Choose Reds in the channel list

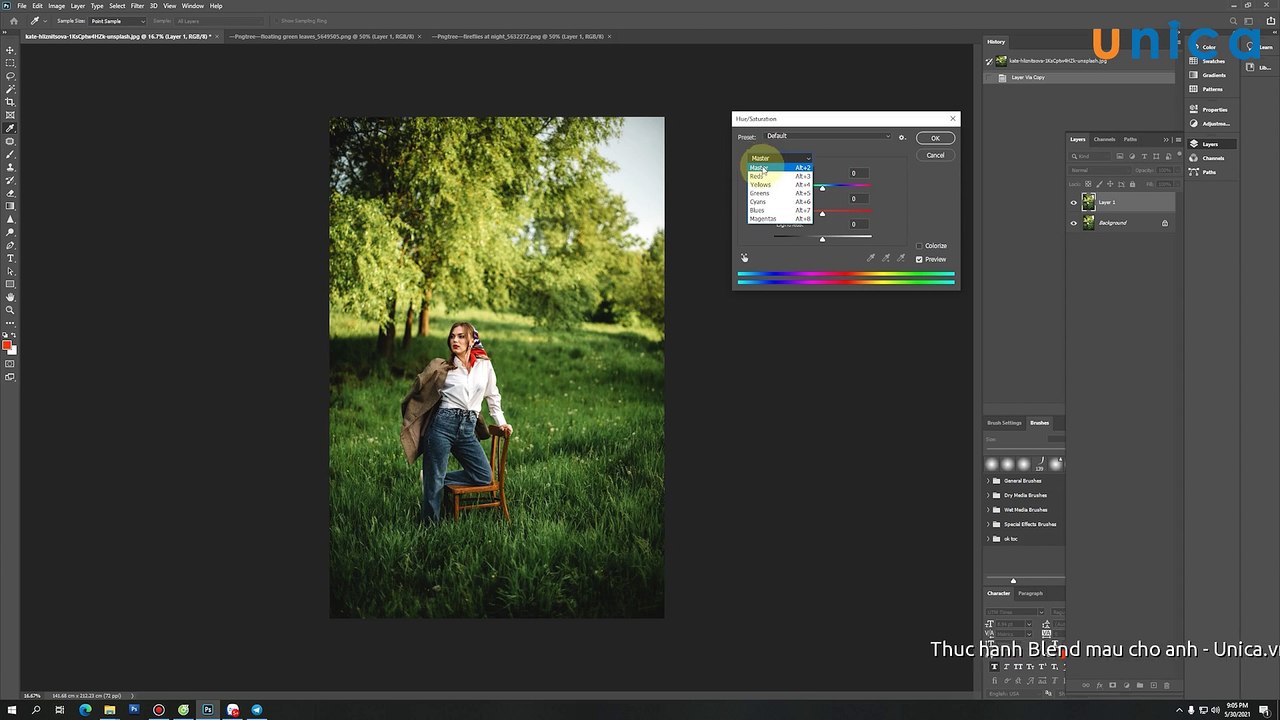[x=780, y=176]
